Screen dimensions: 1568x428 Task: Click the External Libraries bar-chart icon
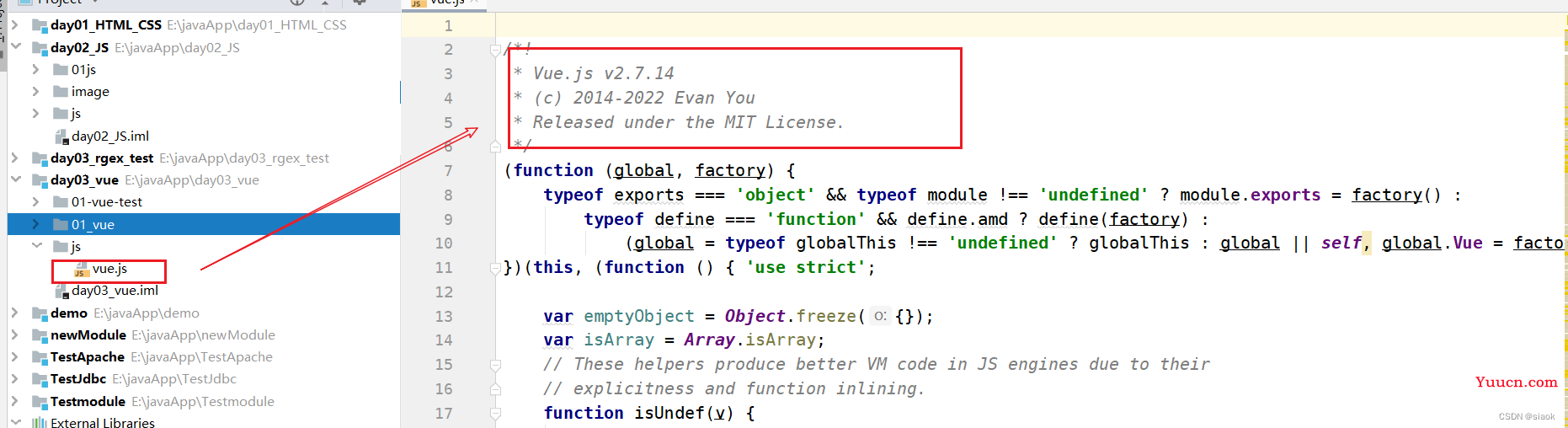(40, 423)
